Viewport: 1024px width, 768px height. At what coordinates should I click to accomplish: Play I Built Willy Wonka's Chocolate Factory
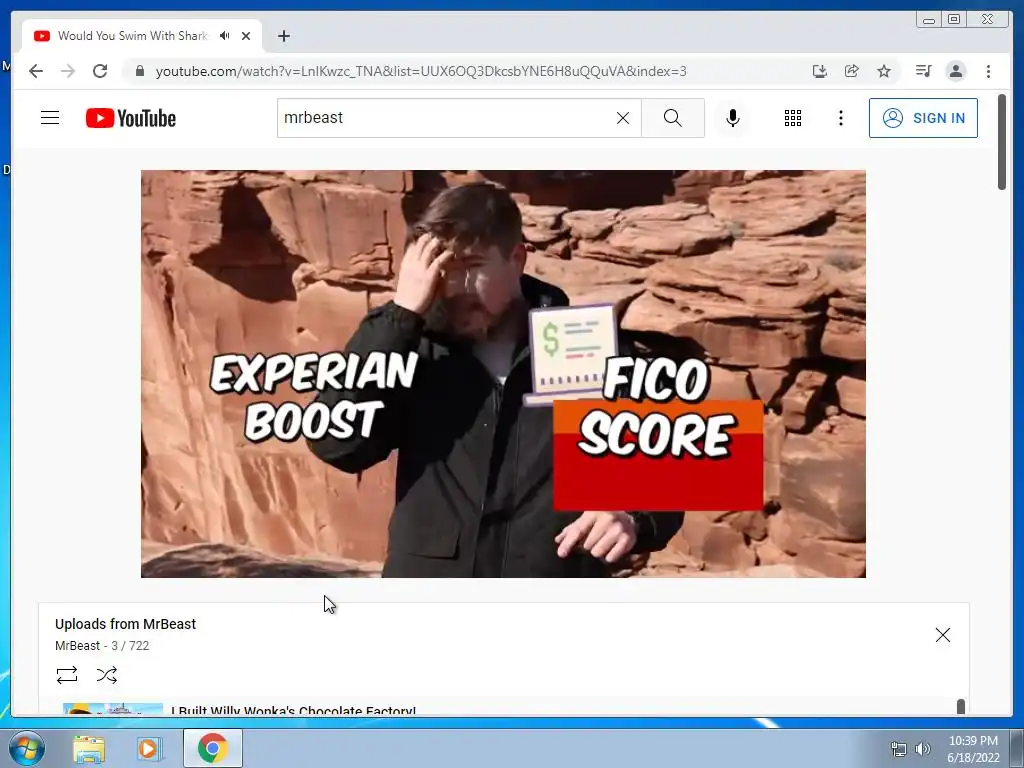point(293,711)
